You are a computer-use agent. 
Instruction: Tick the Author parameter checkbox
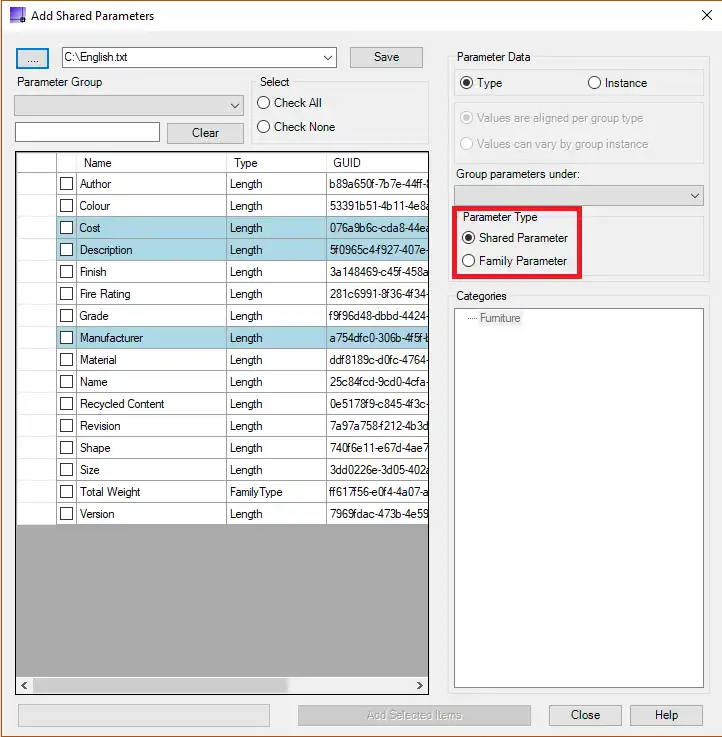66,184
